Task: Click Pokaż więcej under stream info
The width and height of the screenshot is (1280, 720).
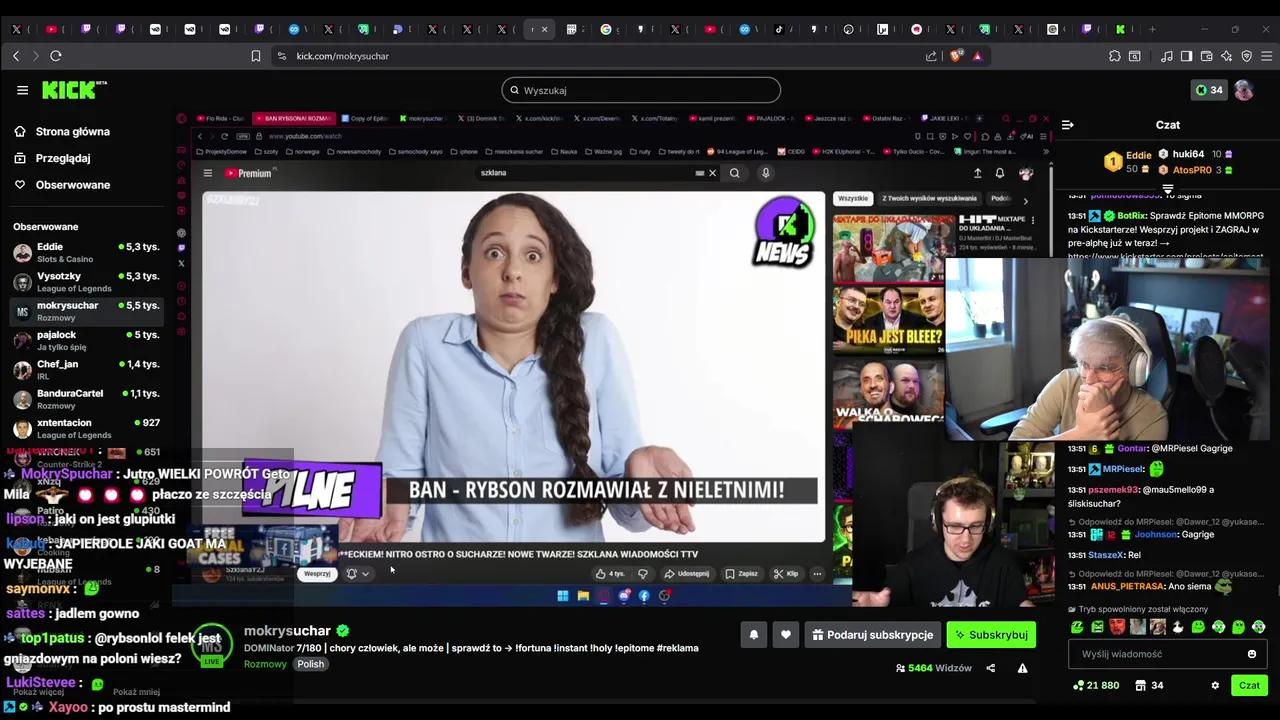Action: tap(38, 692)
